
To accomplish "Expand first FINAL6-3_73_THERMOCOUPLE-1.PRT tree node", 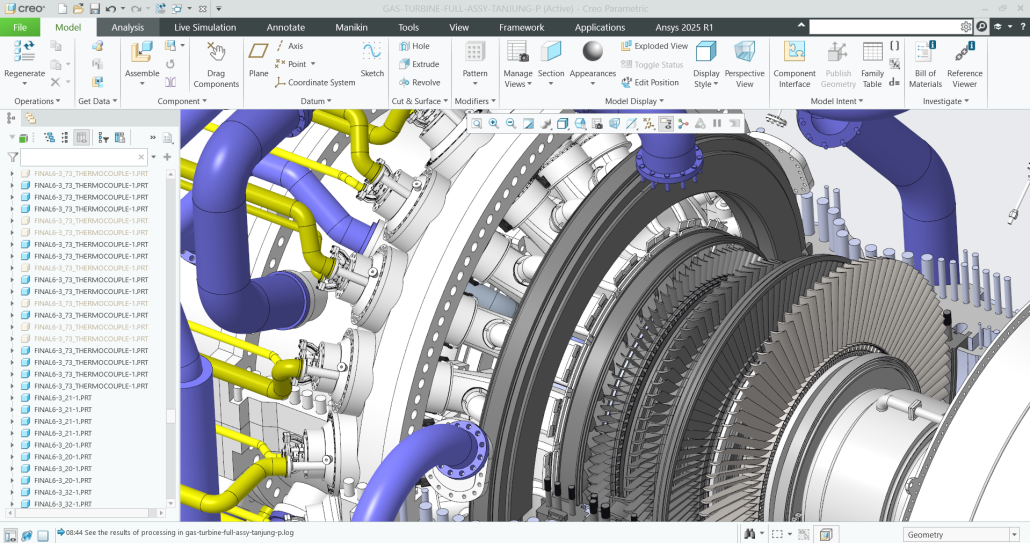I will (12, 173).
